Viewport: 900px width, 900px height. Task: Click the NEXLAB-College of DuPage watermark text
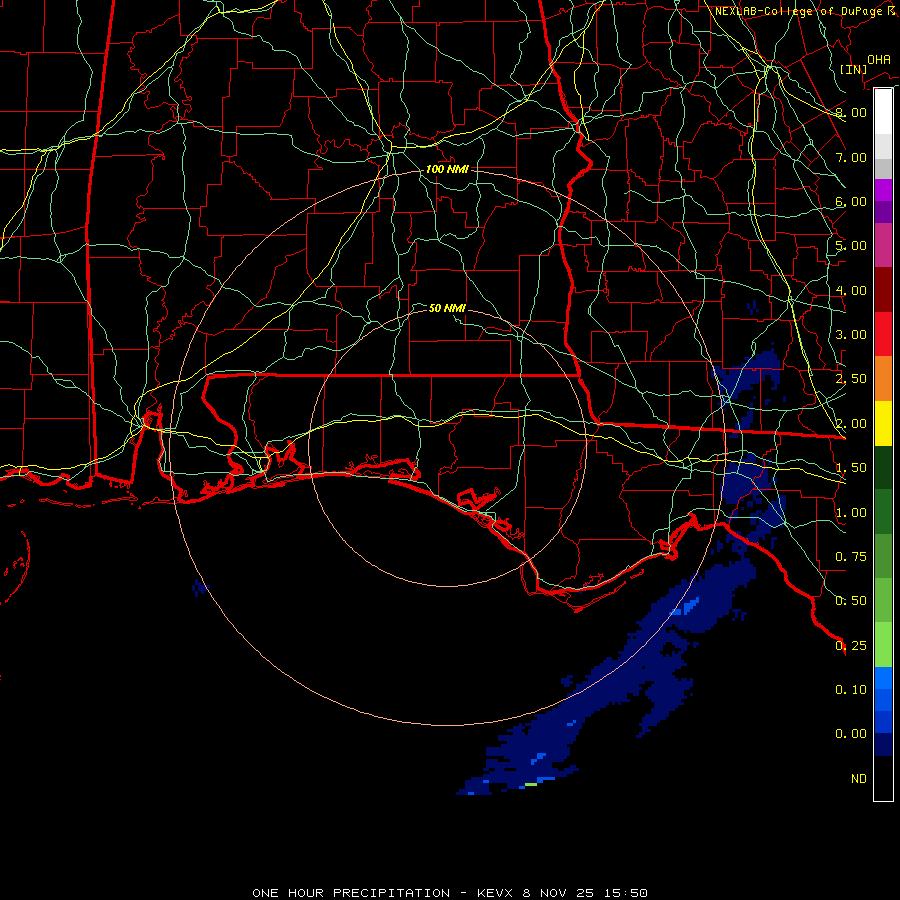805,11
